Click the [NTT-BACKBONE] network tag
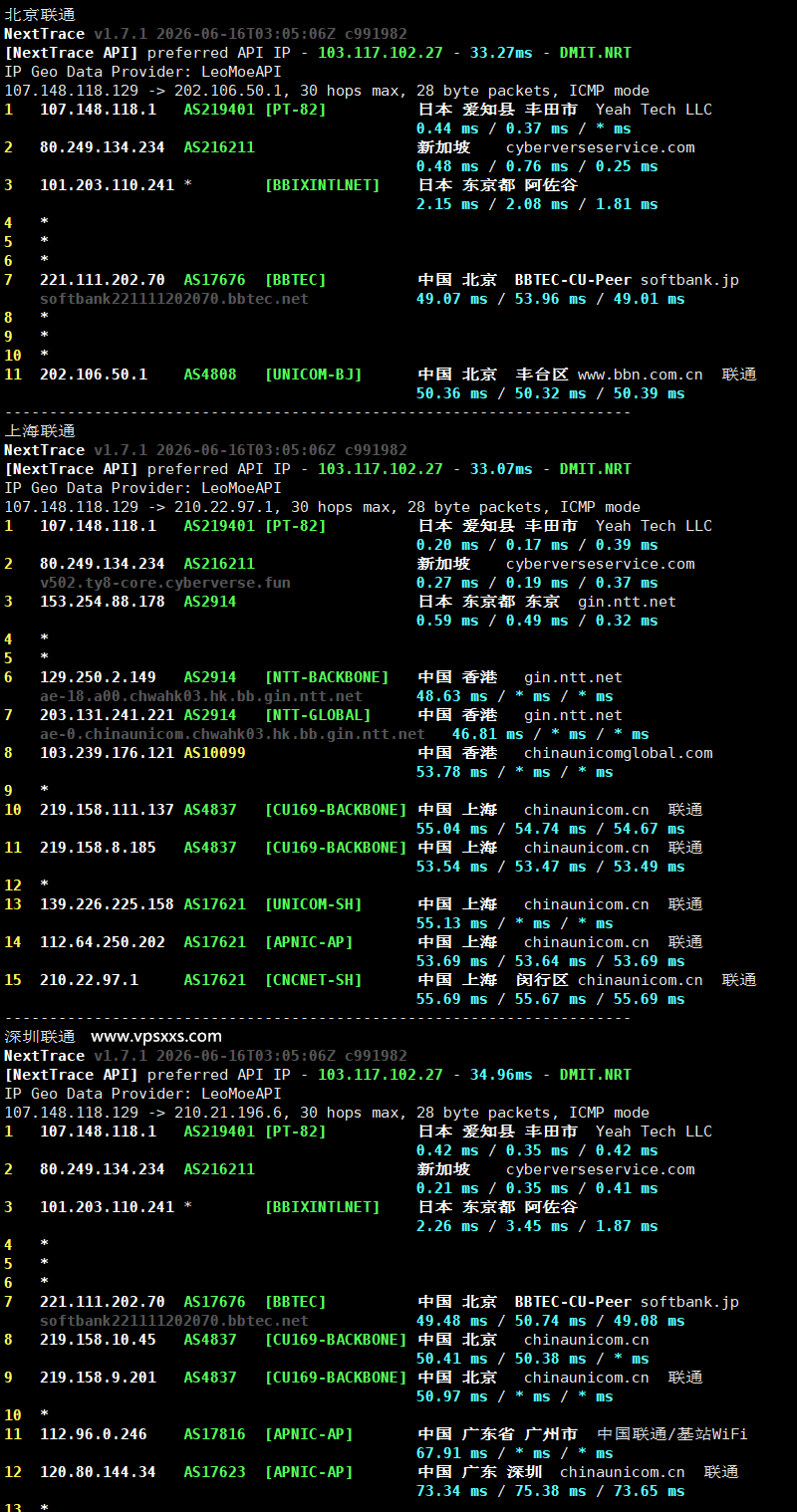 click(x=327, y=677)
